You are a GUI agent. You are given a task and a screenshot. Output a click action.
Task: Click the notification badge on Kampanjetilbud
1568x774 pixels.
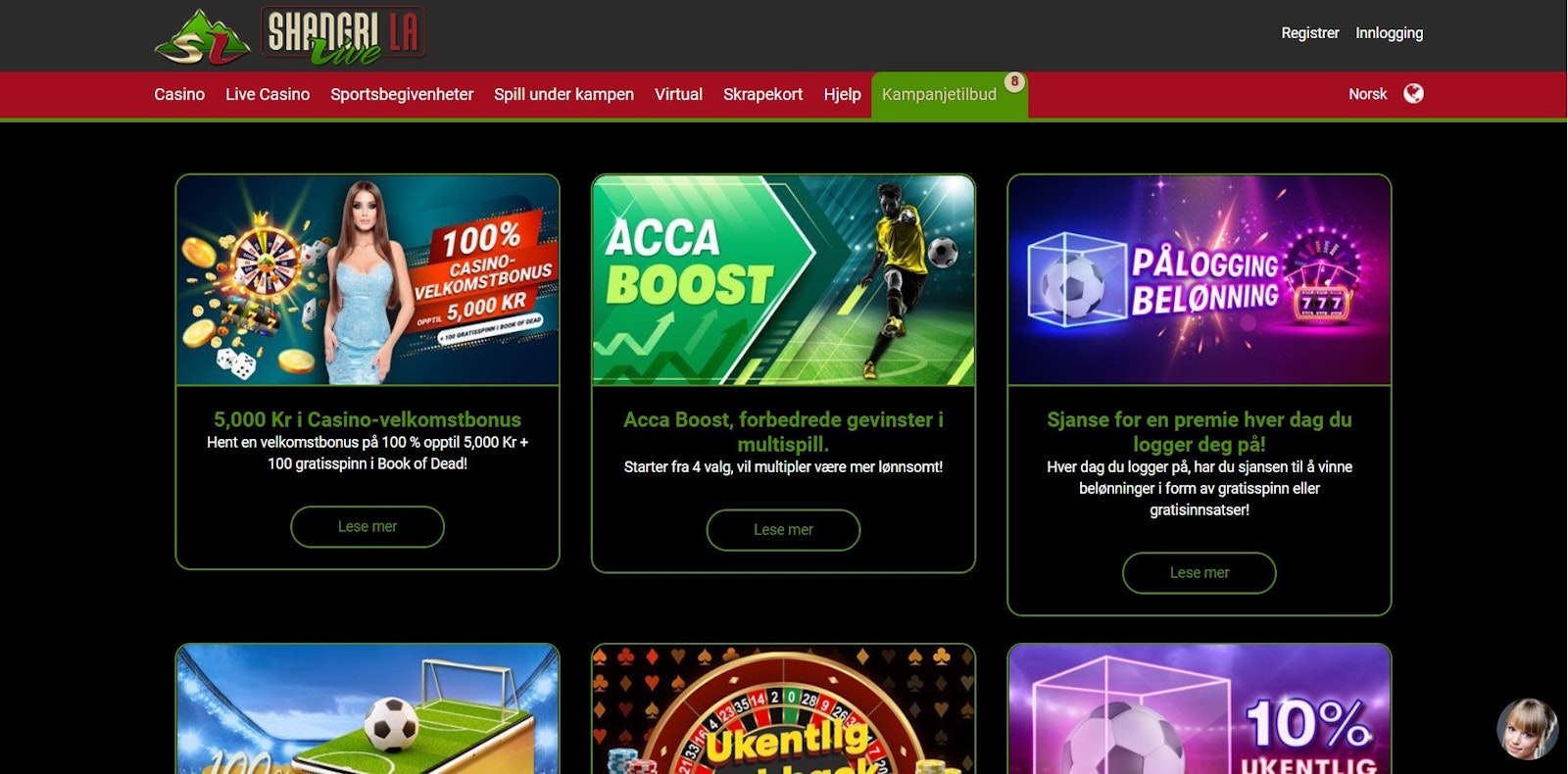click(x=1014, y=81)
